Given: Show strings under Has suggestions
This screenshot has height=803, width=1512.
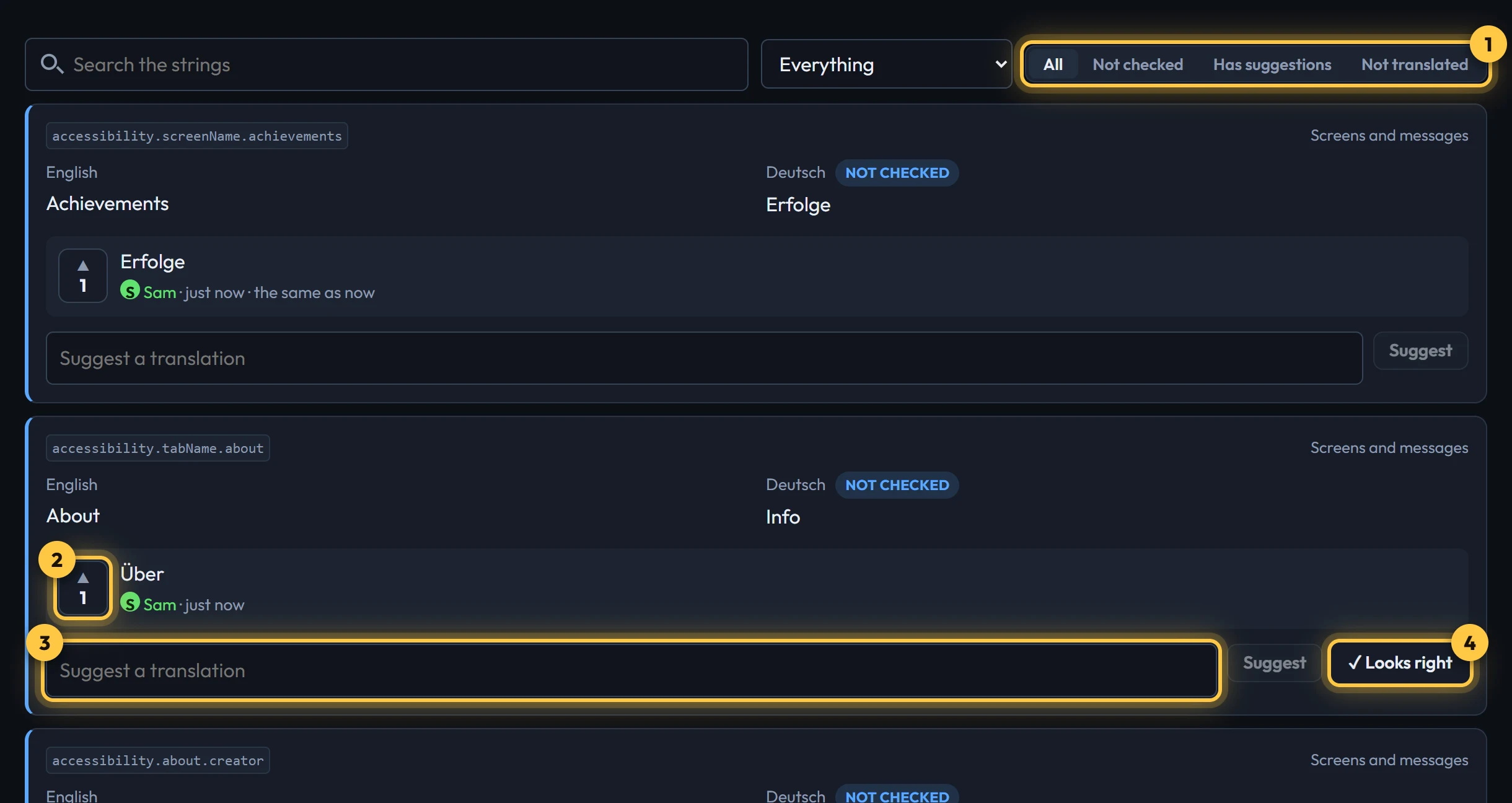Looking at the screenshot, I should coord(1272,64).
